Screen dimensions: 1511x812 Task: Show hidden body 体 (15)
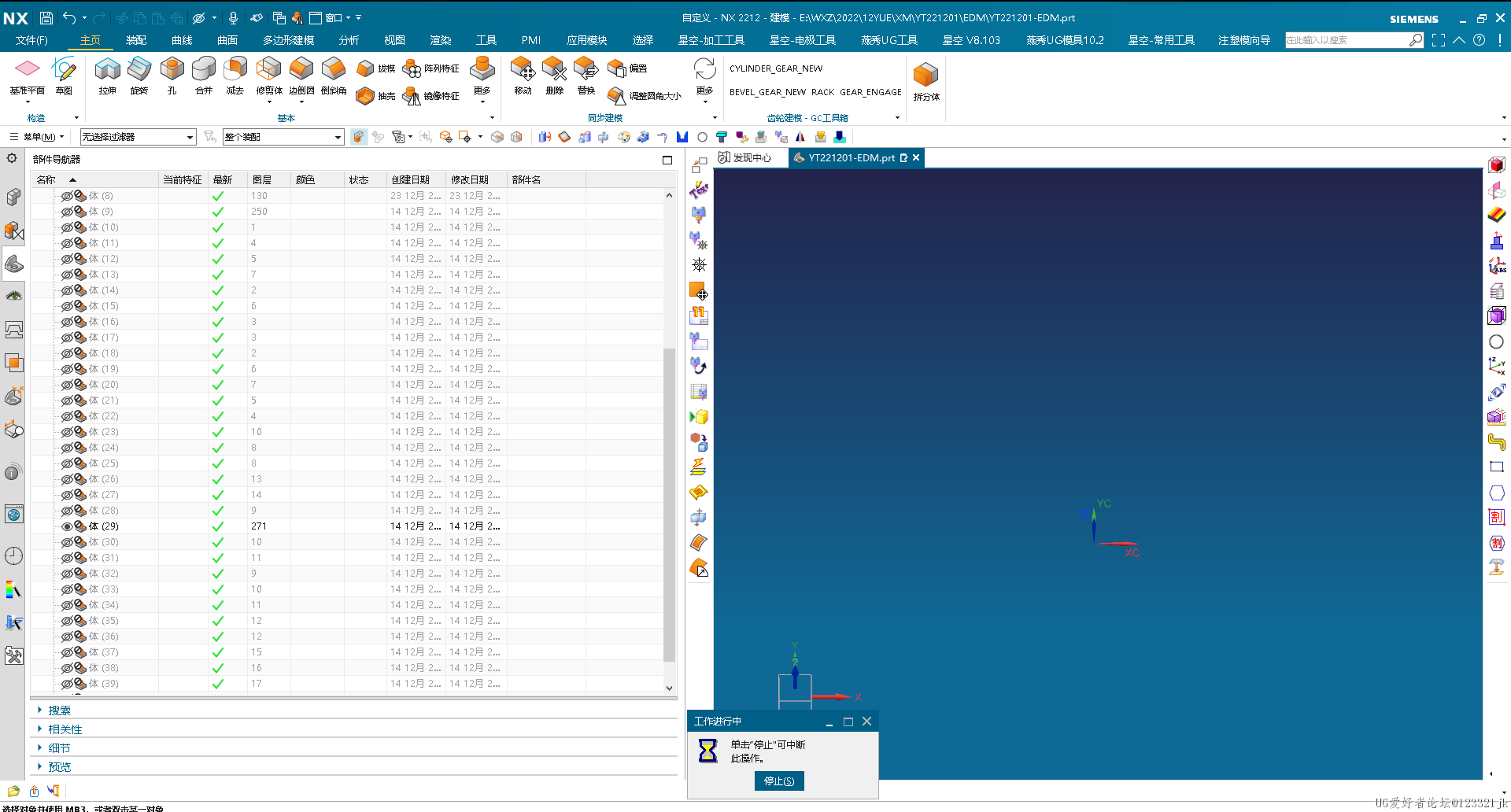67,306
